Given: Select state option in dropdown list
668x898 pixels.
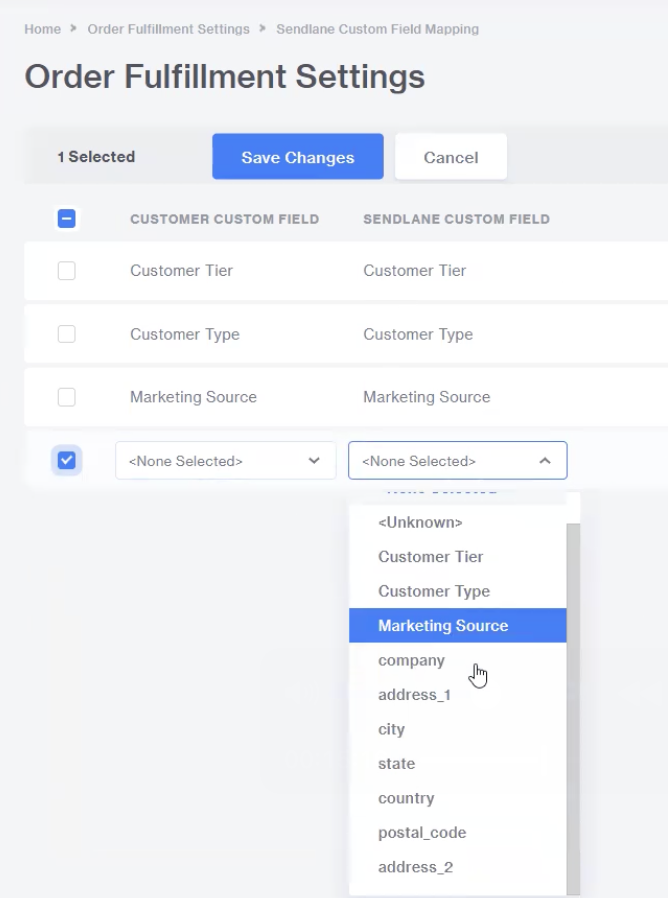Looking at the screenshot, I should (458, 763).
